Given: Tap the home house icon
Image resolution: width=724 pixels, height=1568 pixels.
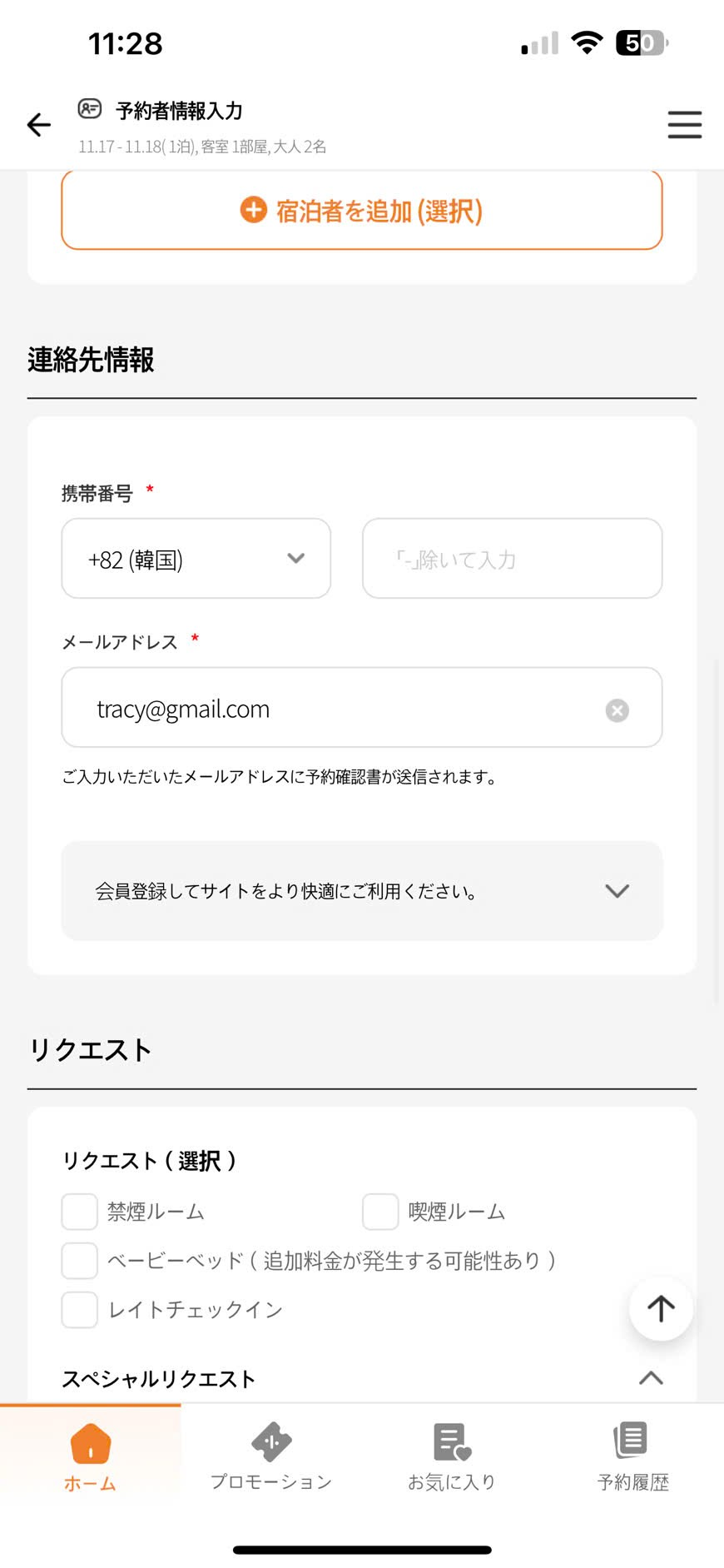Looking at the screenshot, I should pos(91,1443).
